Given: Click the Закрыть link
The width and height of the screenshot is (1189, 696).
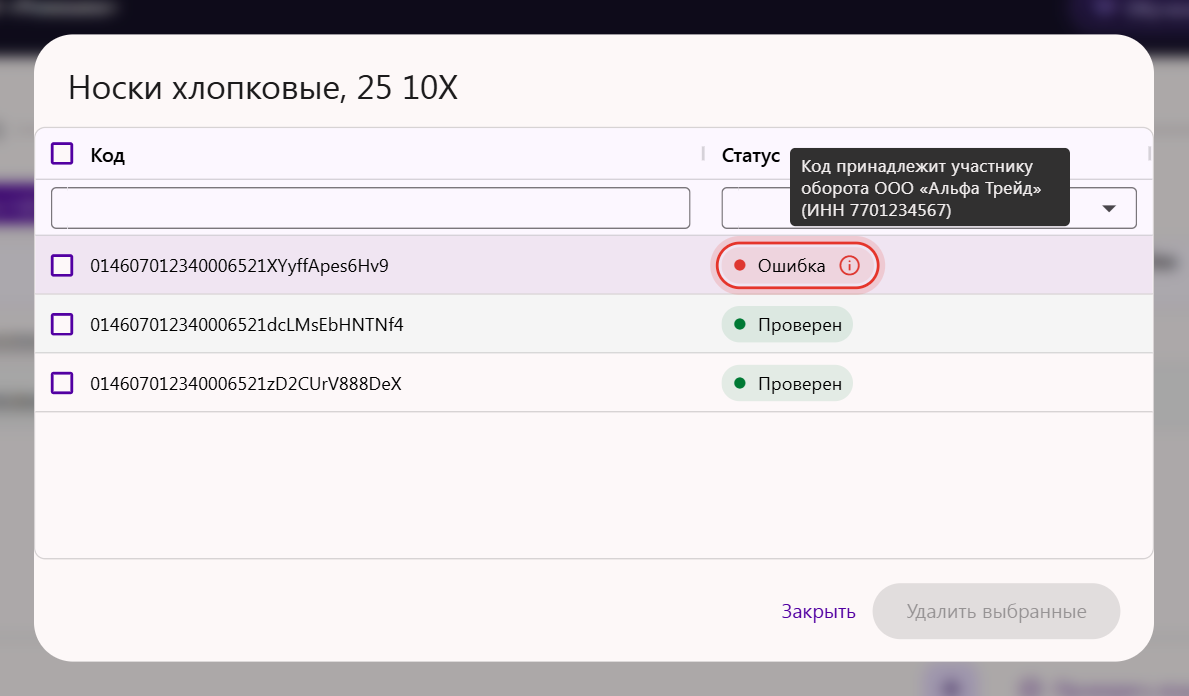Looking at the screenshot, I should click(x=818, y=611).
